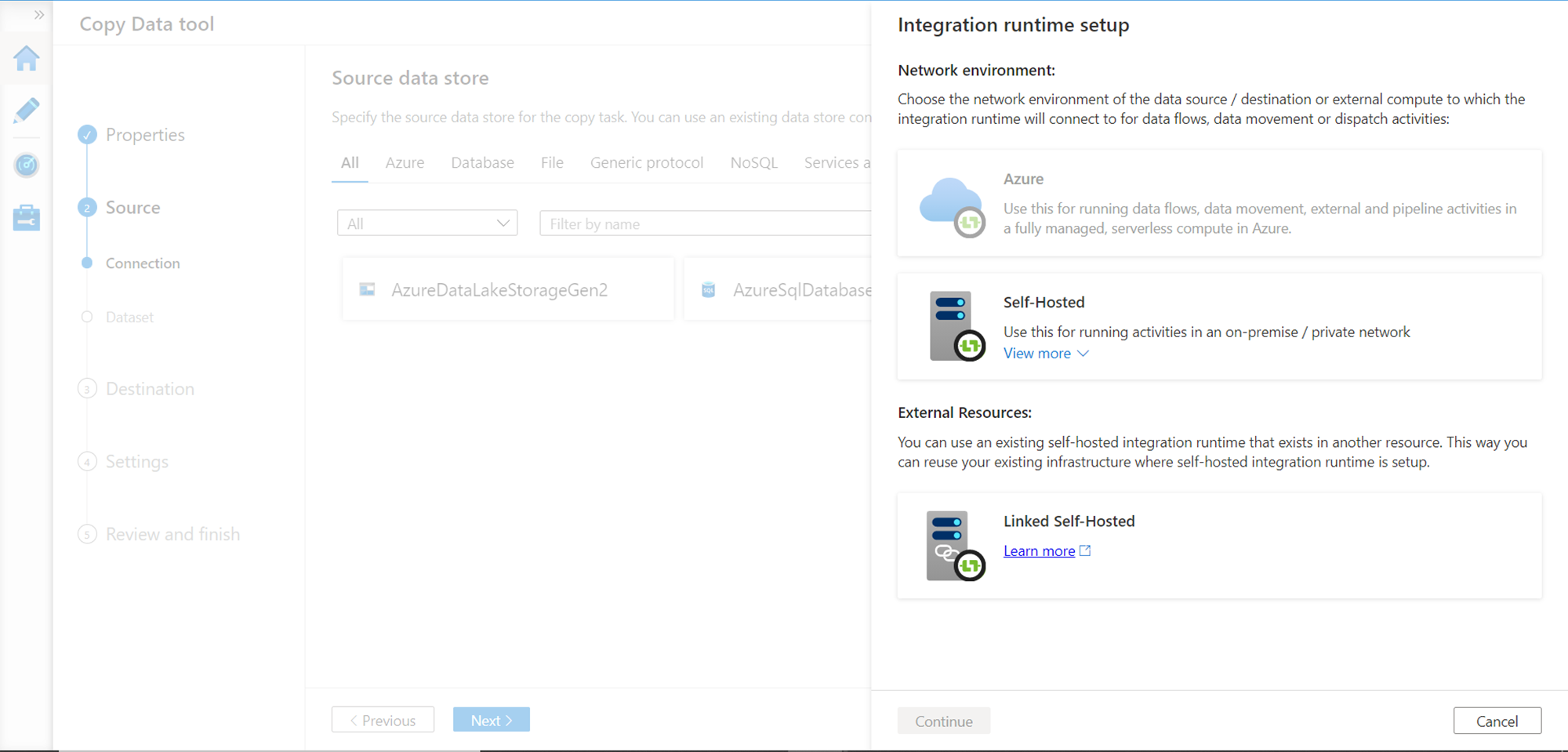Click the Azure cloud integration runtime icon
Image resolution: width=1568 pixels, height=752 pixels.
953,206
